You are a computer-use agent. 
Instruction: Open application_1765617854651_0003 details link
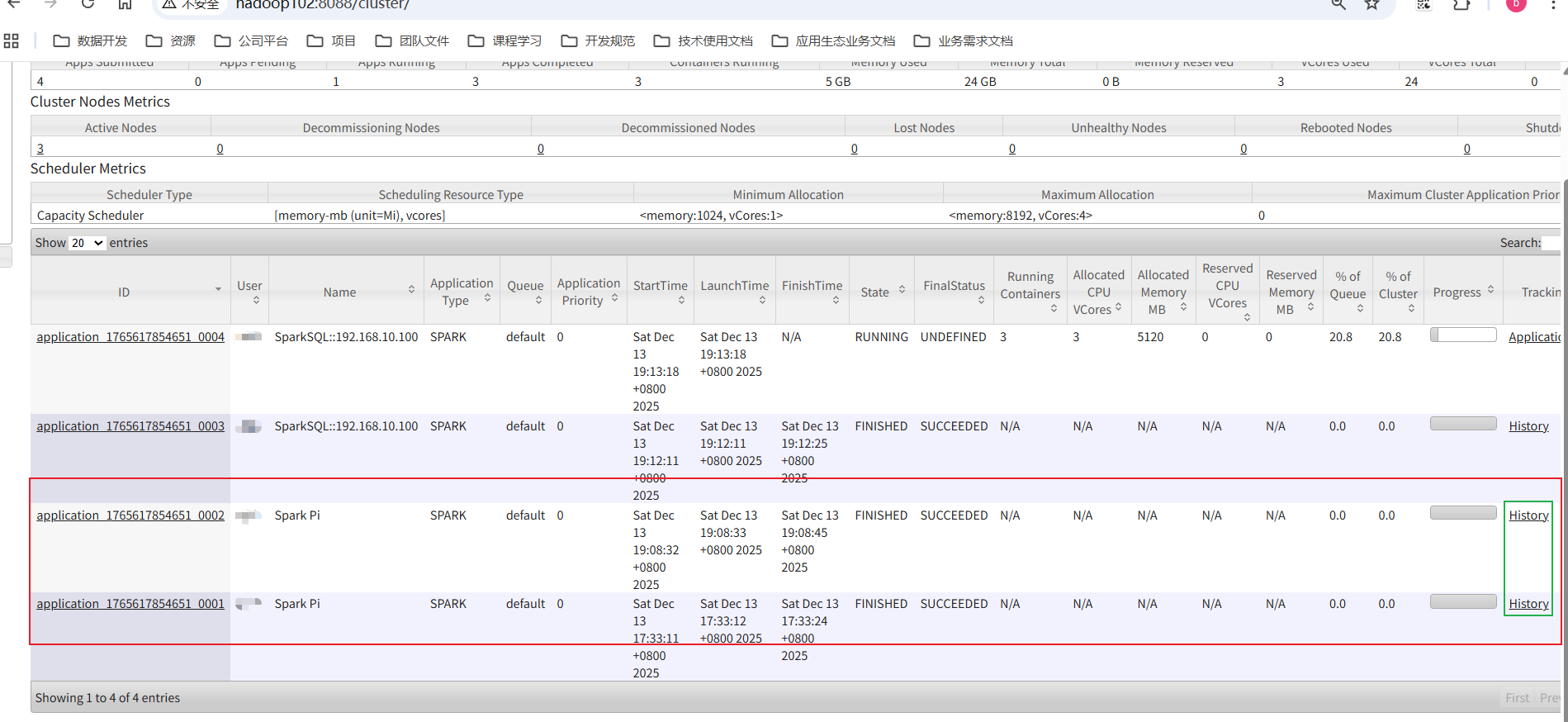point(130,426)
